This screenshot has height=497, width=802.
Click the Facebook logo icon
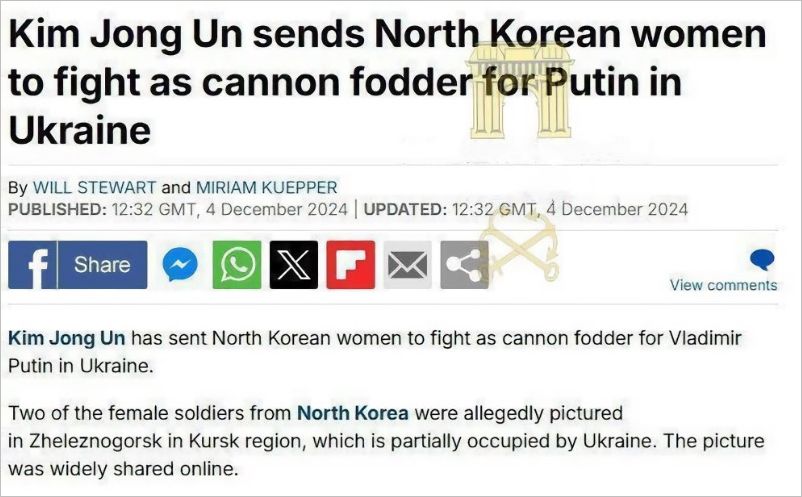click(33, 265)
